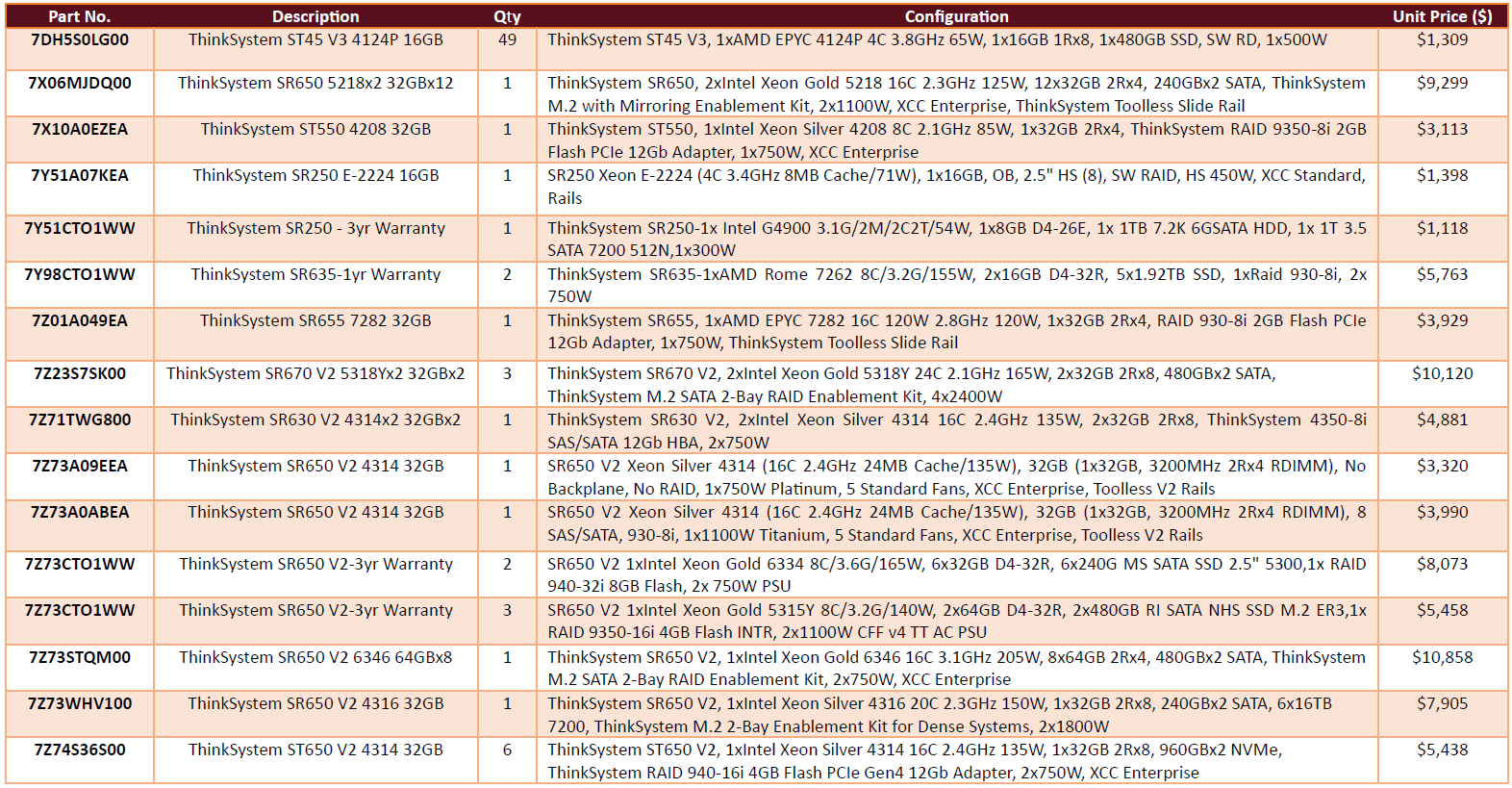
Task: Click the "Part No." column header
Action: point(80,16)
